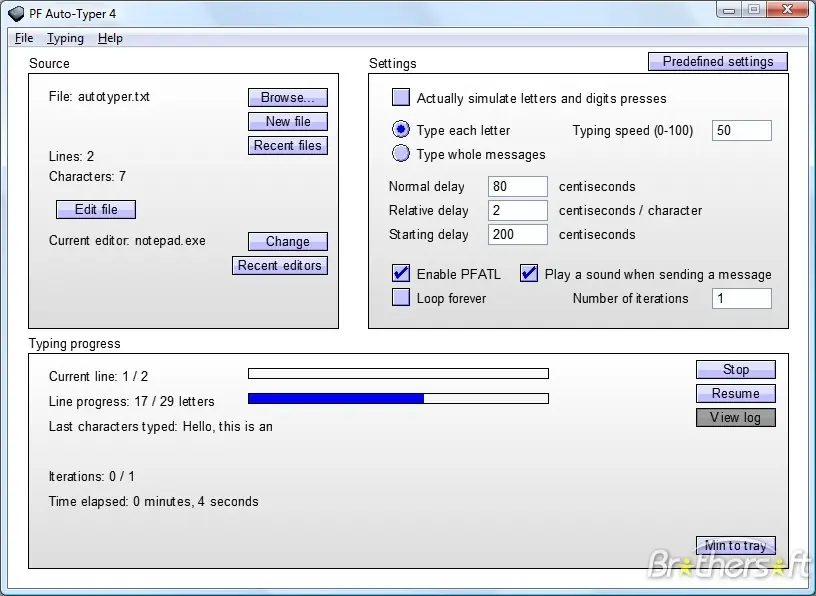Click the 'Iterations: 0 / 1' text
Image resolution: width=816 pixels, height=596 pixels.
[x=92, y=476]
